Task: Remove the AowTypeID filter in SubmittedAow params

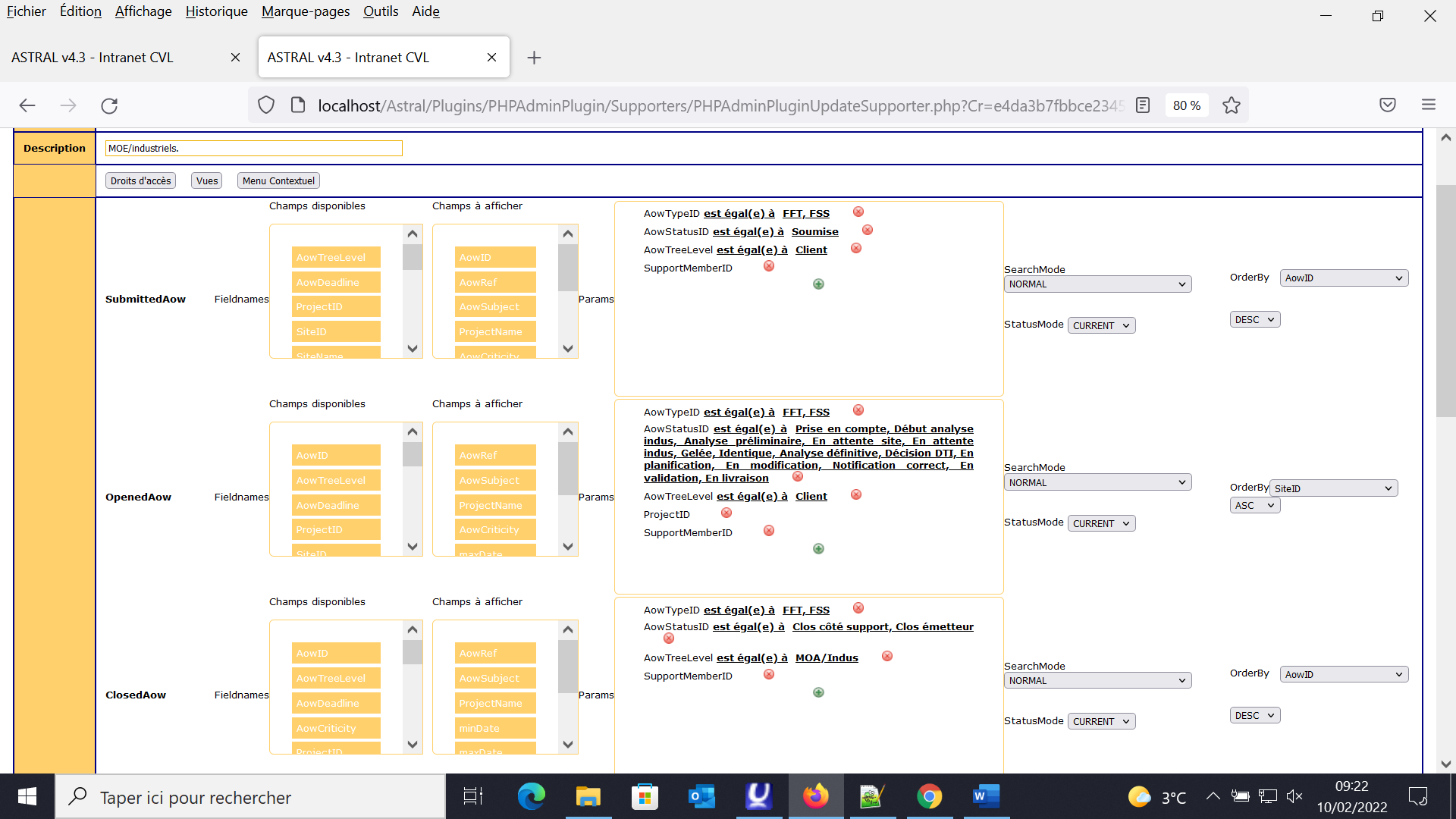Action: point(858,212)
